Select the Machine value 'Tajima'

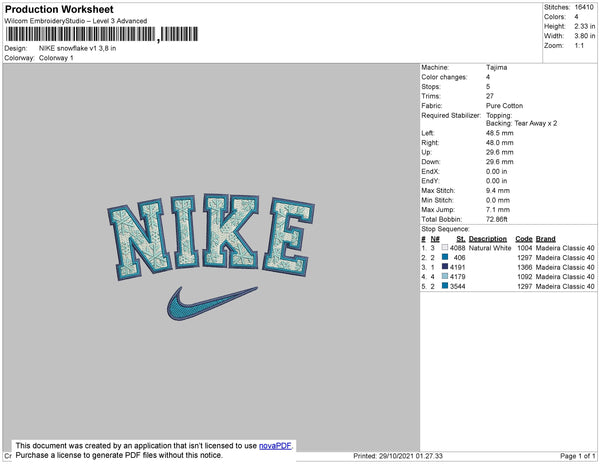(x=496, y=67)
